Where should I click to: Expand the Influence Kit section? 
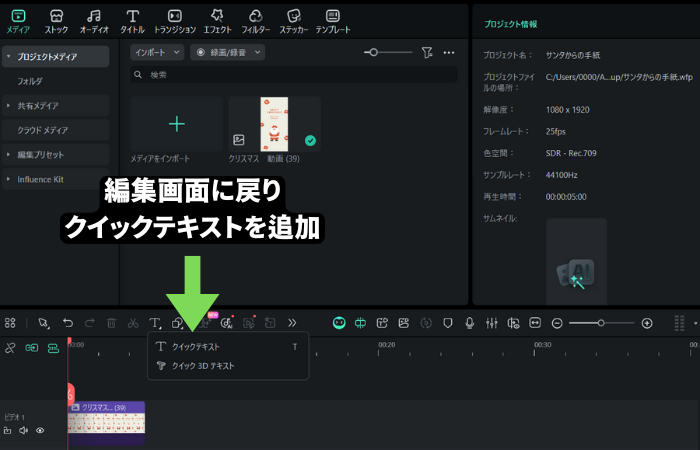click(8, 179)
